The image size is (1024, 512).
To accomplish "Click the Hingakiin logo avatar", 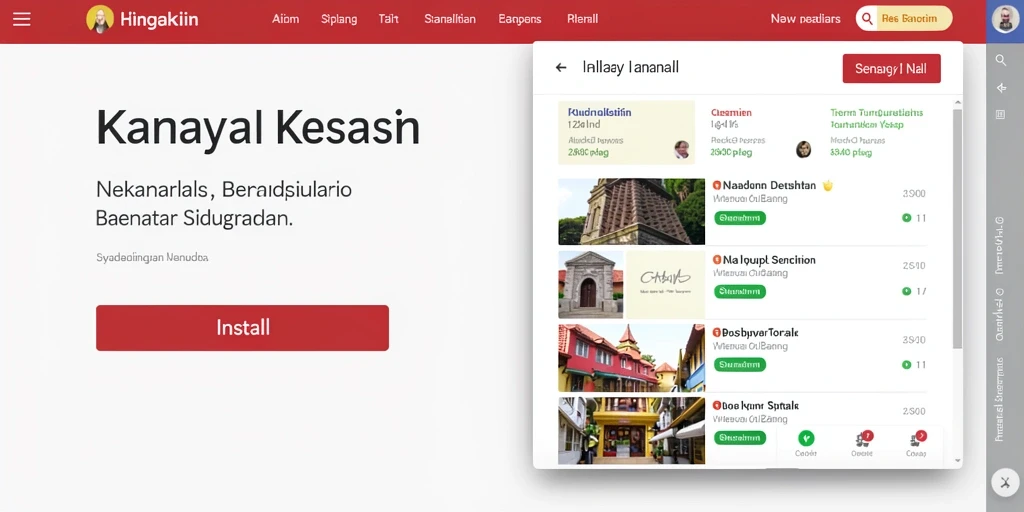I will point(100,20).
